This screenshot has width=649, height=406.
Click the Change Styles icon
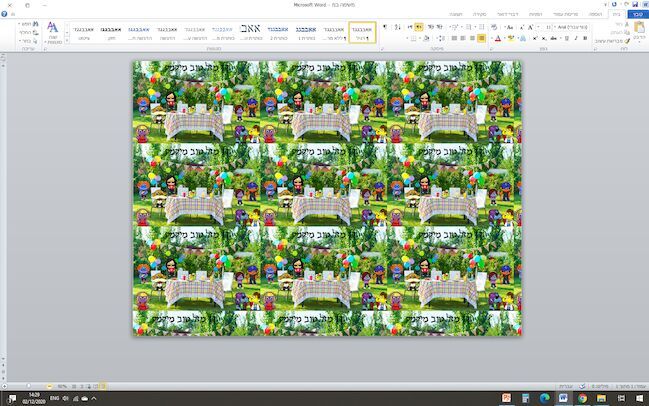click(52, 28)
